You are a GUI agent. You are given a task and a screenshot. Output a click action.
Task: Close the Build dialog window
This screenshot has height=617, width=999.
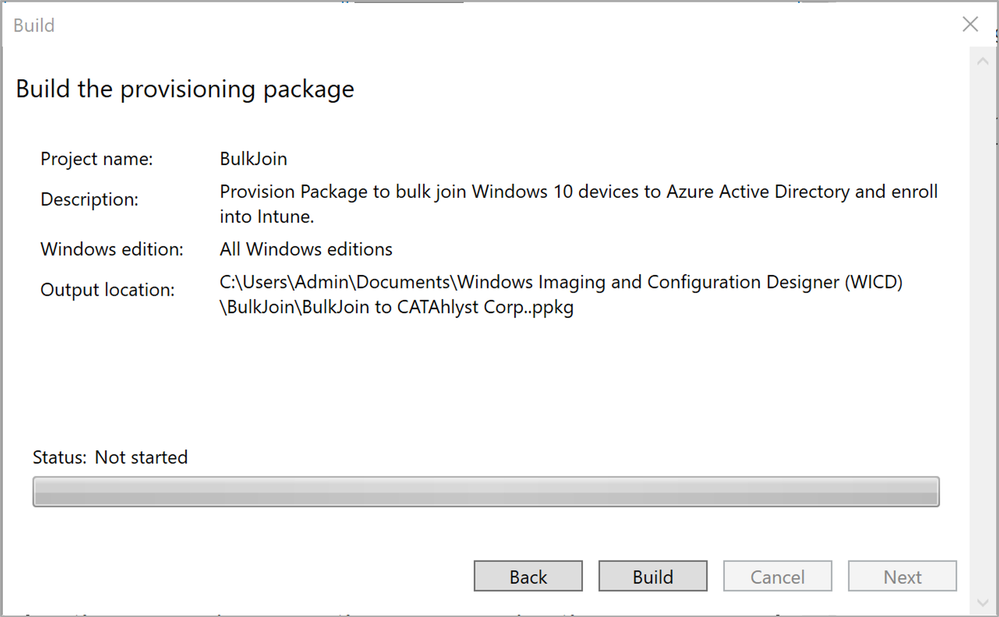[x=969, y=25]
